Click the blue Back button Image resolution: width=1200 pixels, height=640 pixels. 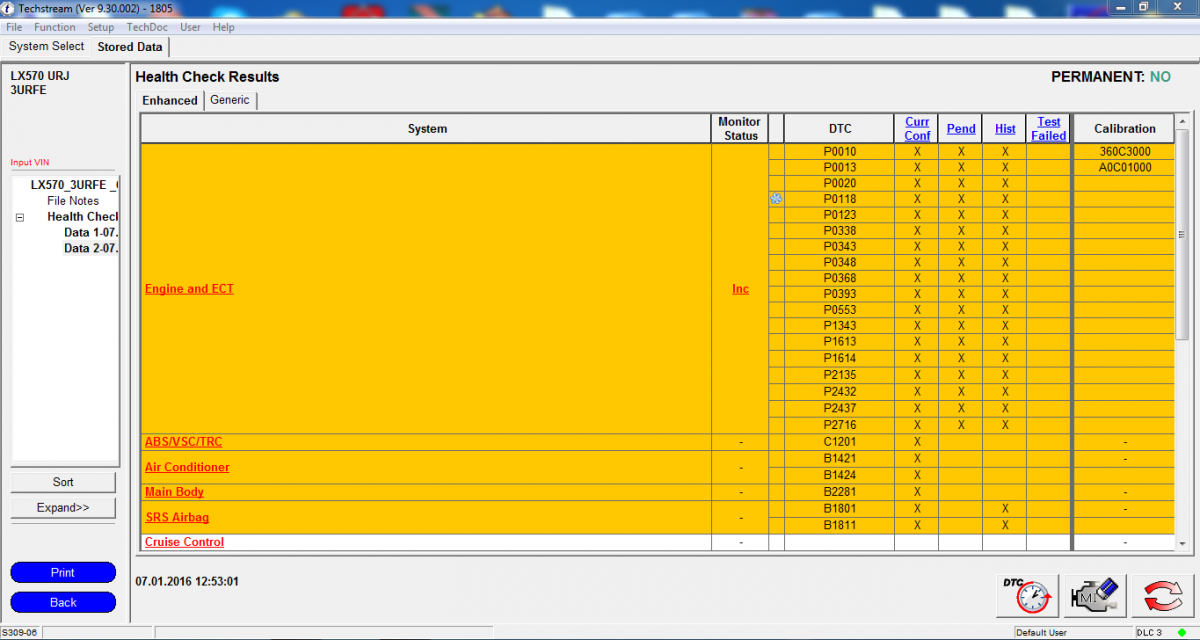click(x=63, y=602)
